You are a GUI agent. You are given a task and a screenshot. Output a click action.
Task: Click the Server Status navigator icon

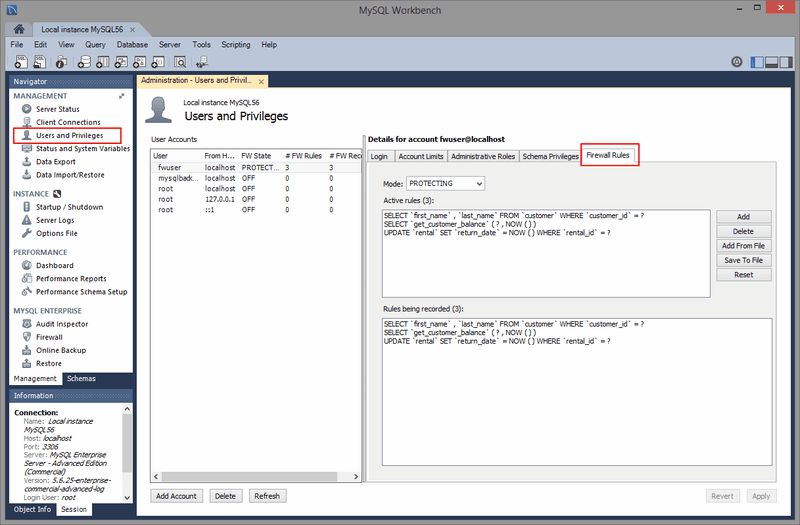point(27,109)
